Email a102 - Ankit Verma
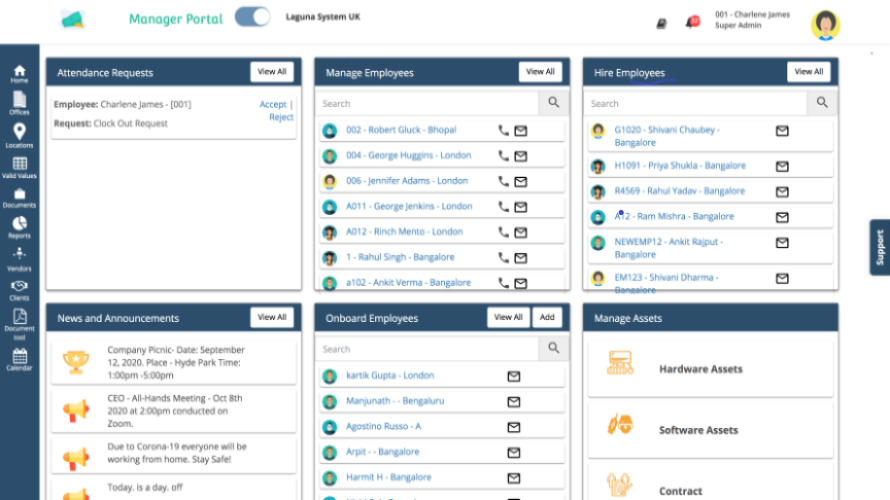 click(520, 283)
